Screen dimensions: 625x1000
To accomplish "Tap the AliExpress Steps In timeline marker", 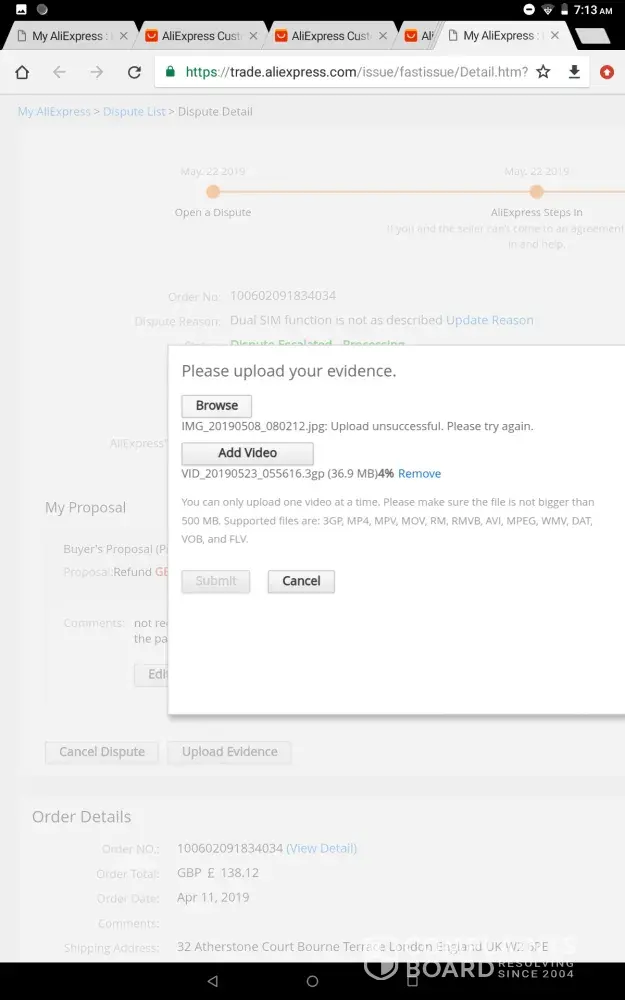I will click(536, 191).
